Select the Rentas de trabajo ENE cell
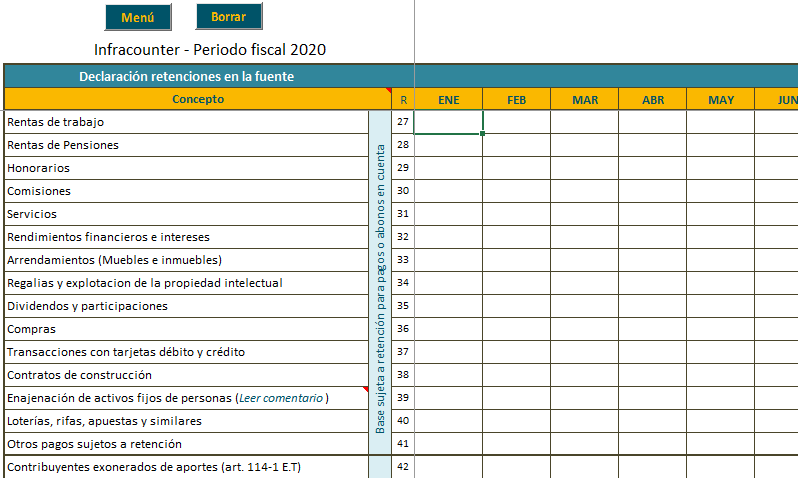 click(x=448, y=122)
